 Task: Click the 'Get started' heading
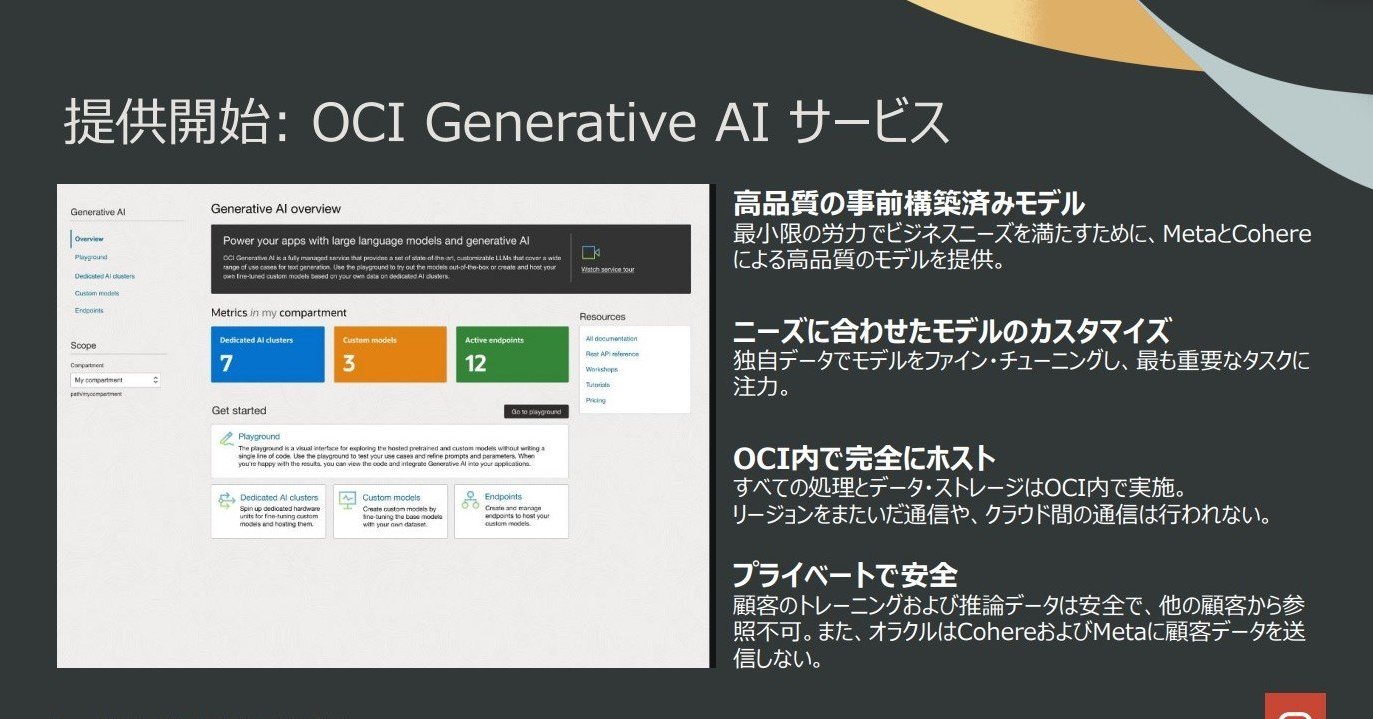pyautogui.click(x=239, y=411)
